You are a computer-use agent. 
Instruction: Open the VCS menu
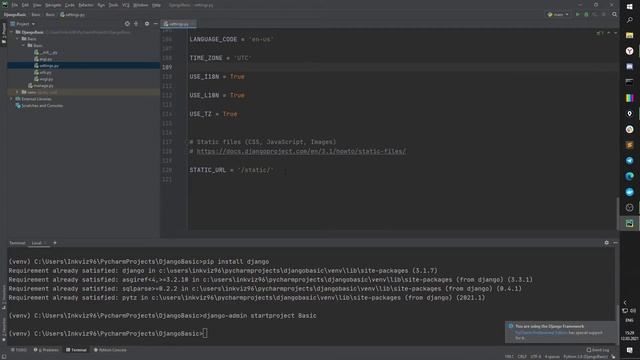[x=126, y=5]
